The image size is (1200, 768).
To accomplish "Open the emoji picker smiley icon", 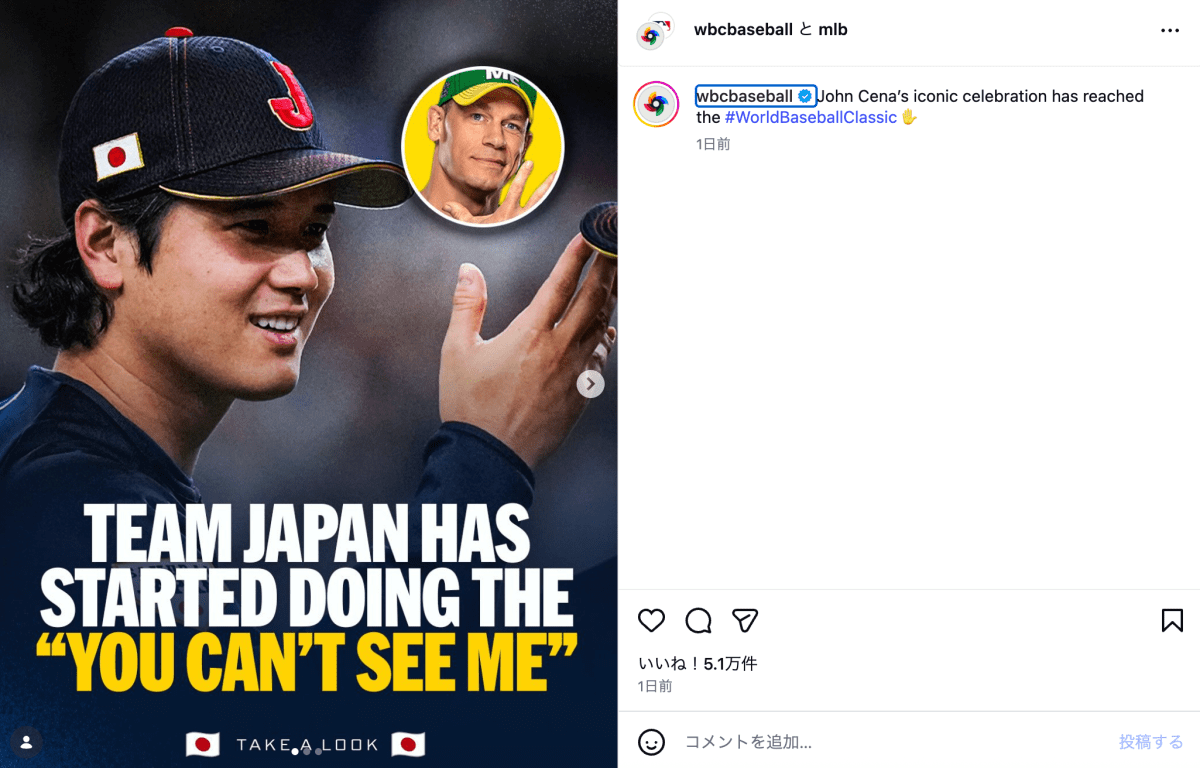I will (x=651, y=742).
